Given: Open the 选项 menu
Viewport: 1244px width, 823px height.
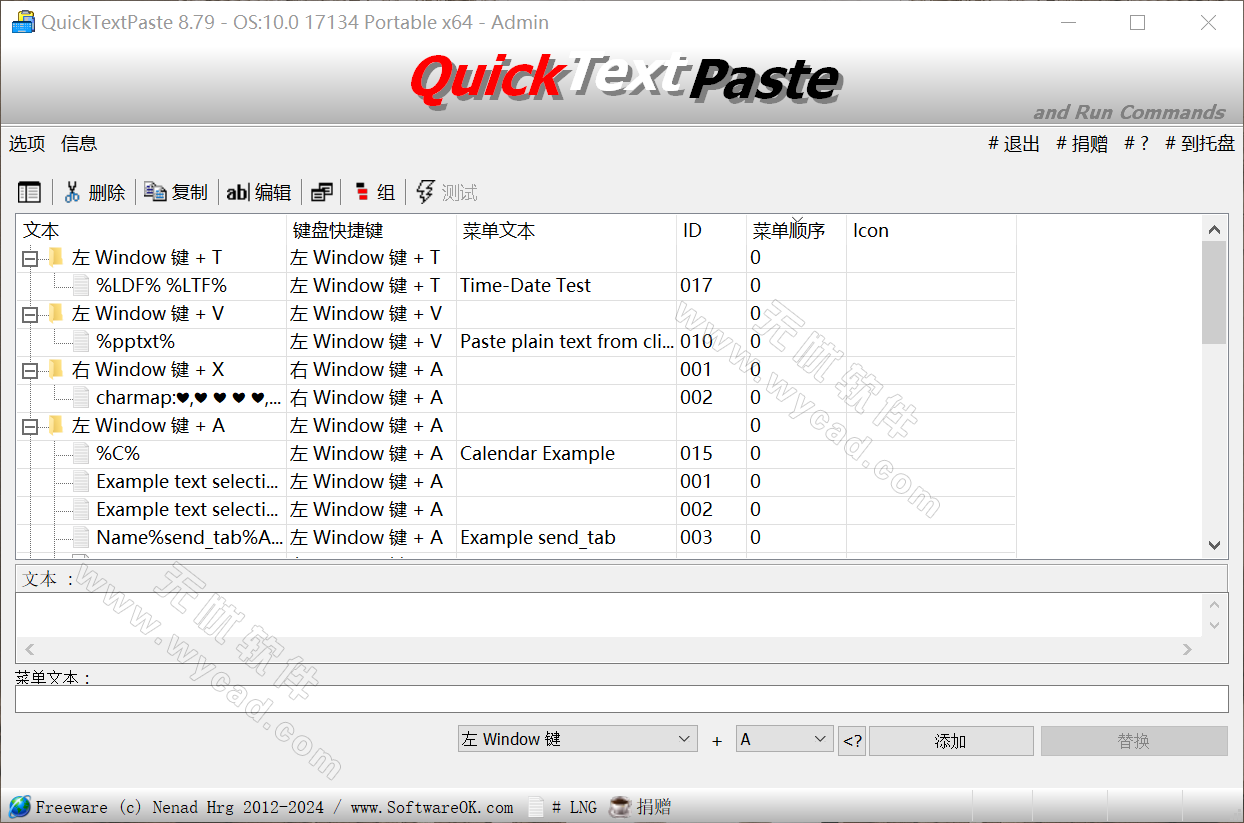Looking at the screenshot, I should click(26, 143).
